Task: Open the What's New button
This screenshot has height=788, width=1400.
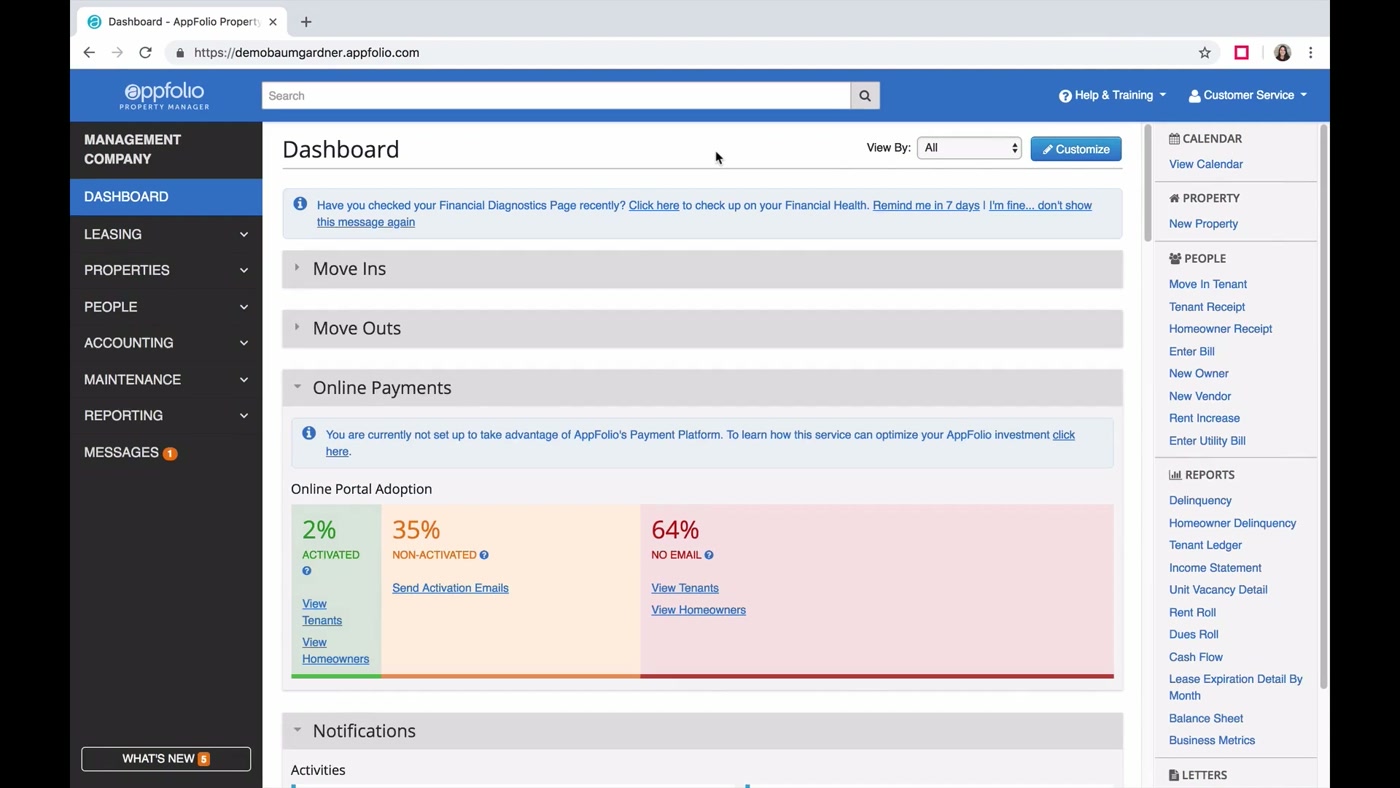Action: pos(166,759)
